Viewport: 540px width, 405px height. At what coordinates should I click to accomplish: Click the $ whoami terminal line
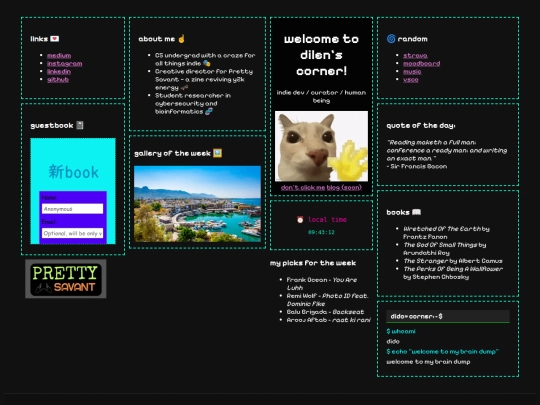(401, 331)
